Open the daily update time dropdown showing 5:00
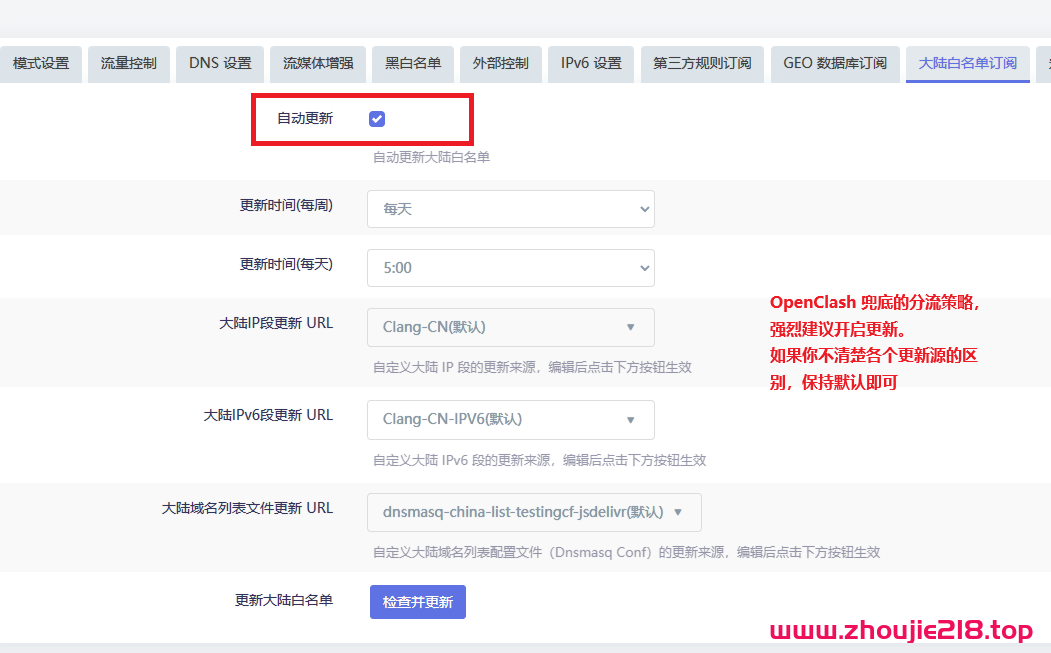The width and height of the screenshot is (1051, 653). (x=510, y=267)
